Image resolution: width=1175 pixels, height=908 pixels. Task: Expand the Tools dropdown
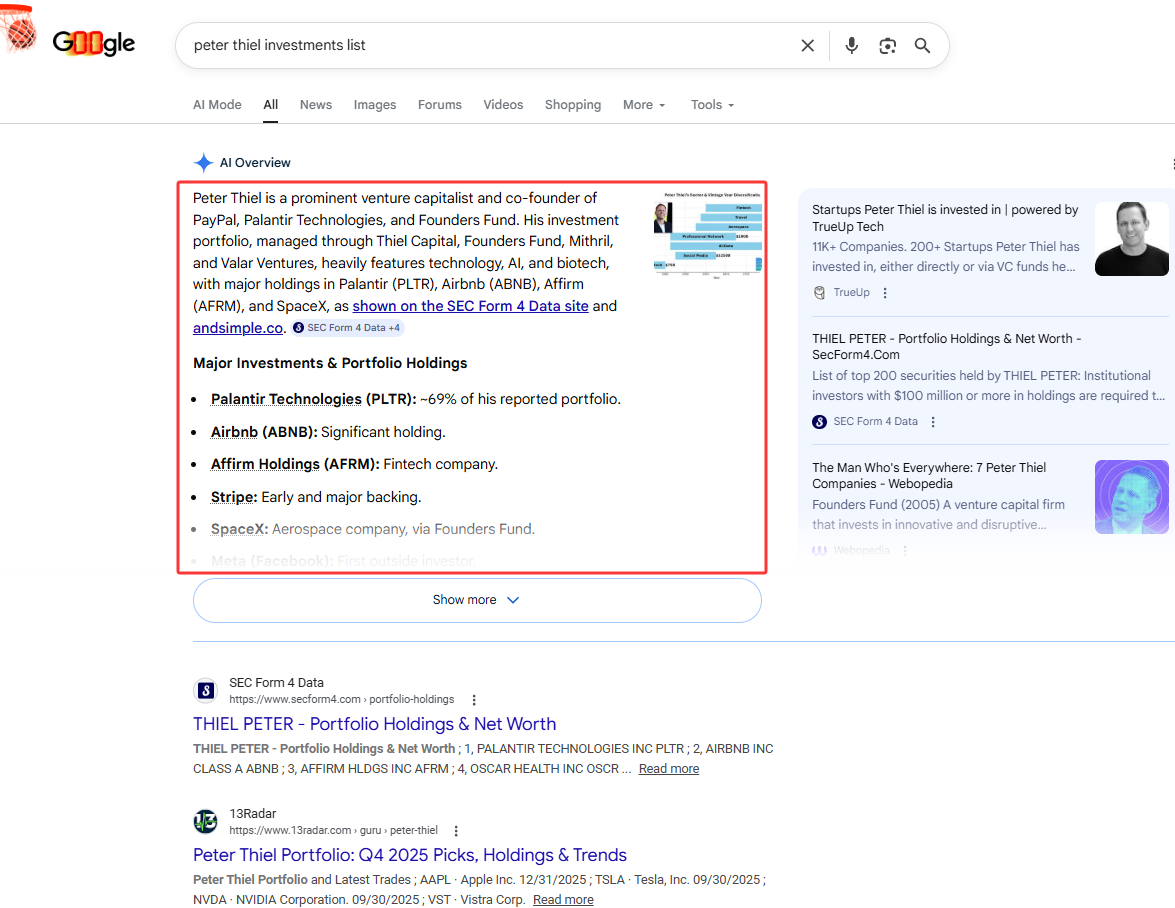pos(712,105)
